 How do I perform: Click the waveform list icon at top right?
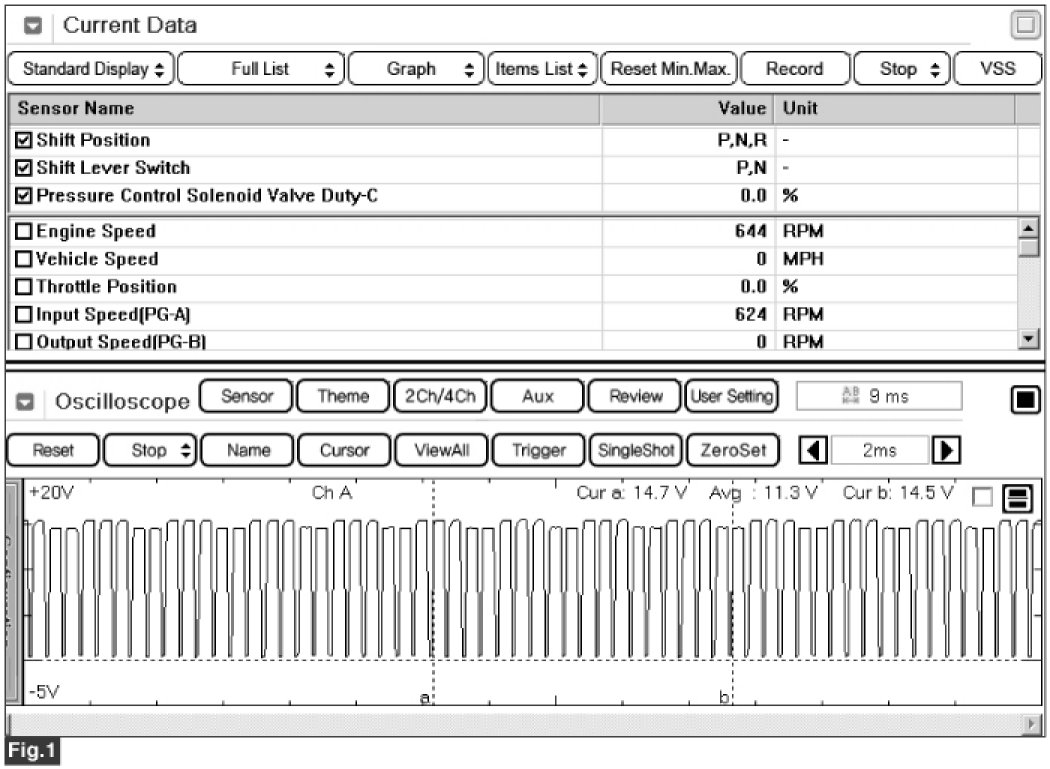click(1018, 498)
